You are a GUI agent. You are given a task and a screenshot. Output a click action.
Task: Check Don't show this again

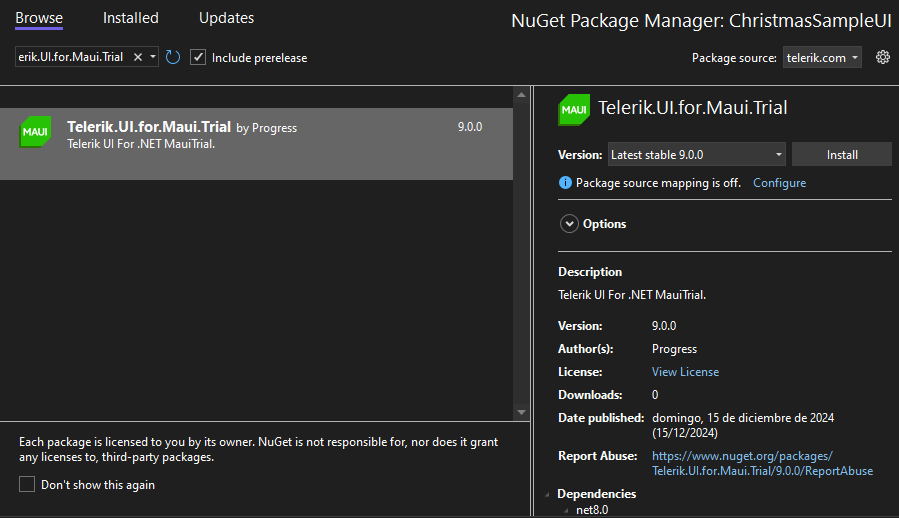[x=27, y=484]
